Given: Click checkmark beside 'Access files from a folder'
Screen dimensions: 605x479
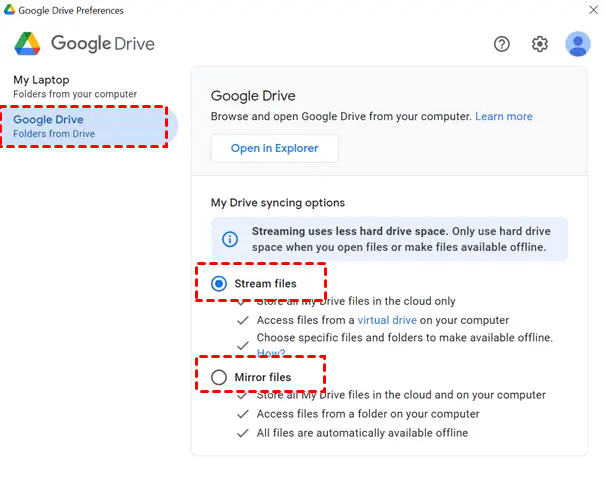Looking at the screenshot, I should [x=242, y=414].
